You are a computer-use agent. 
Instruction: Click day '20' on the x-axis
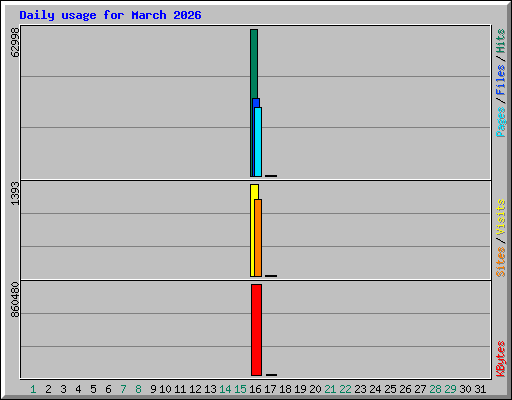point(315,389)
